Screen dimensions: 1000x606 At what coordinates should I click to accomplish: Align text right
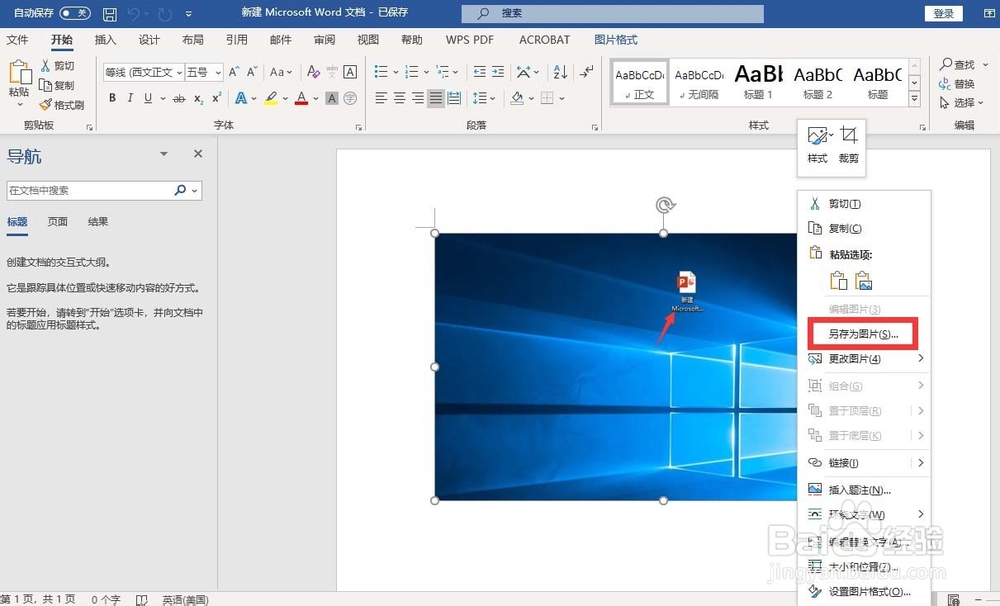tap(418, 98)
